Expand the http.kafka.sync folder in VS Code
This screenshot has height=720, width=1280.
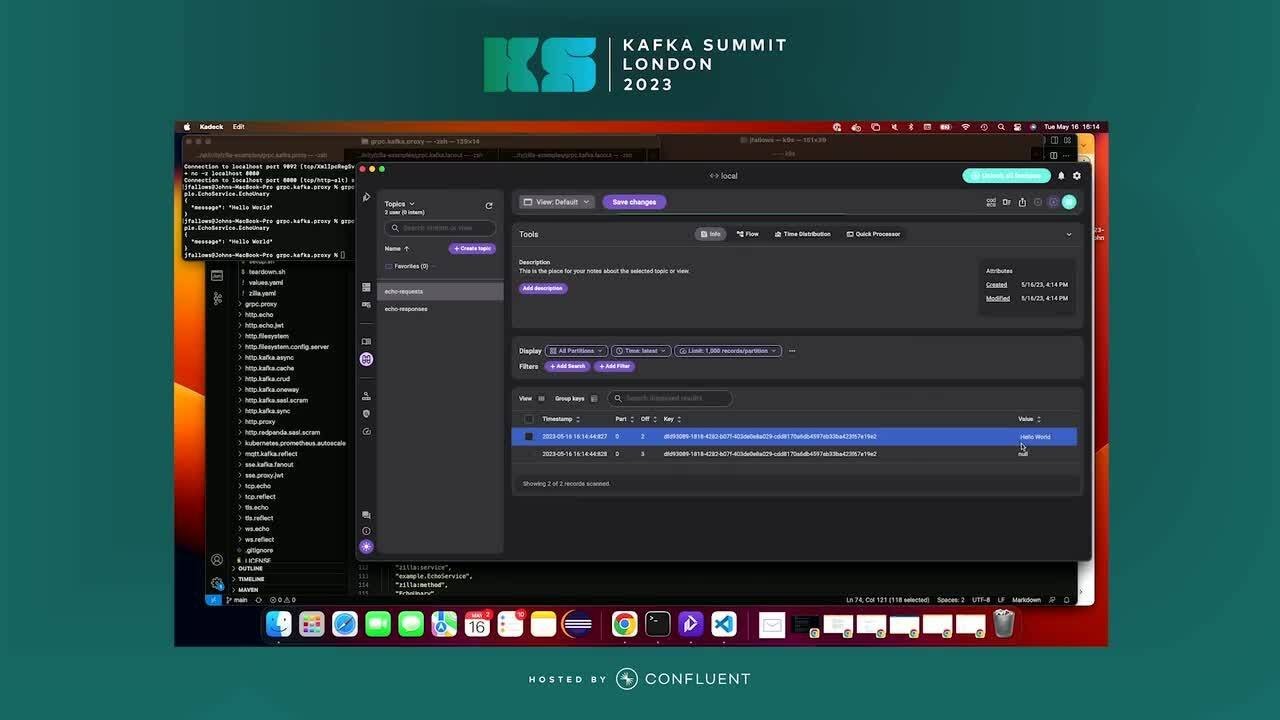tap(267, 411)
